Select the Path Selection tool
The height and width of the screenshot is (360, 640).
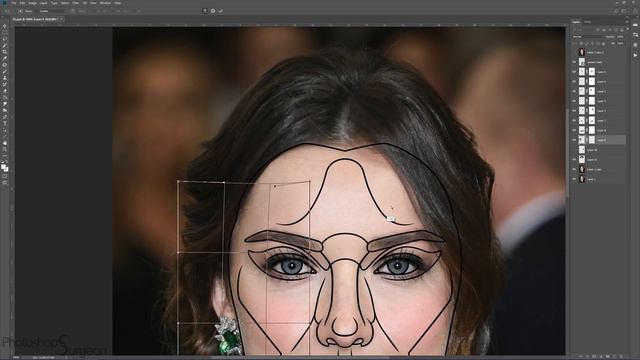pyautogui.click(x=4, y=130)
